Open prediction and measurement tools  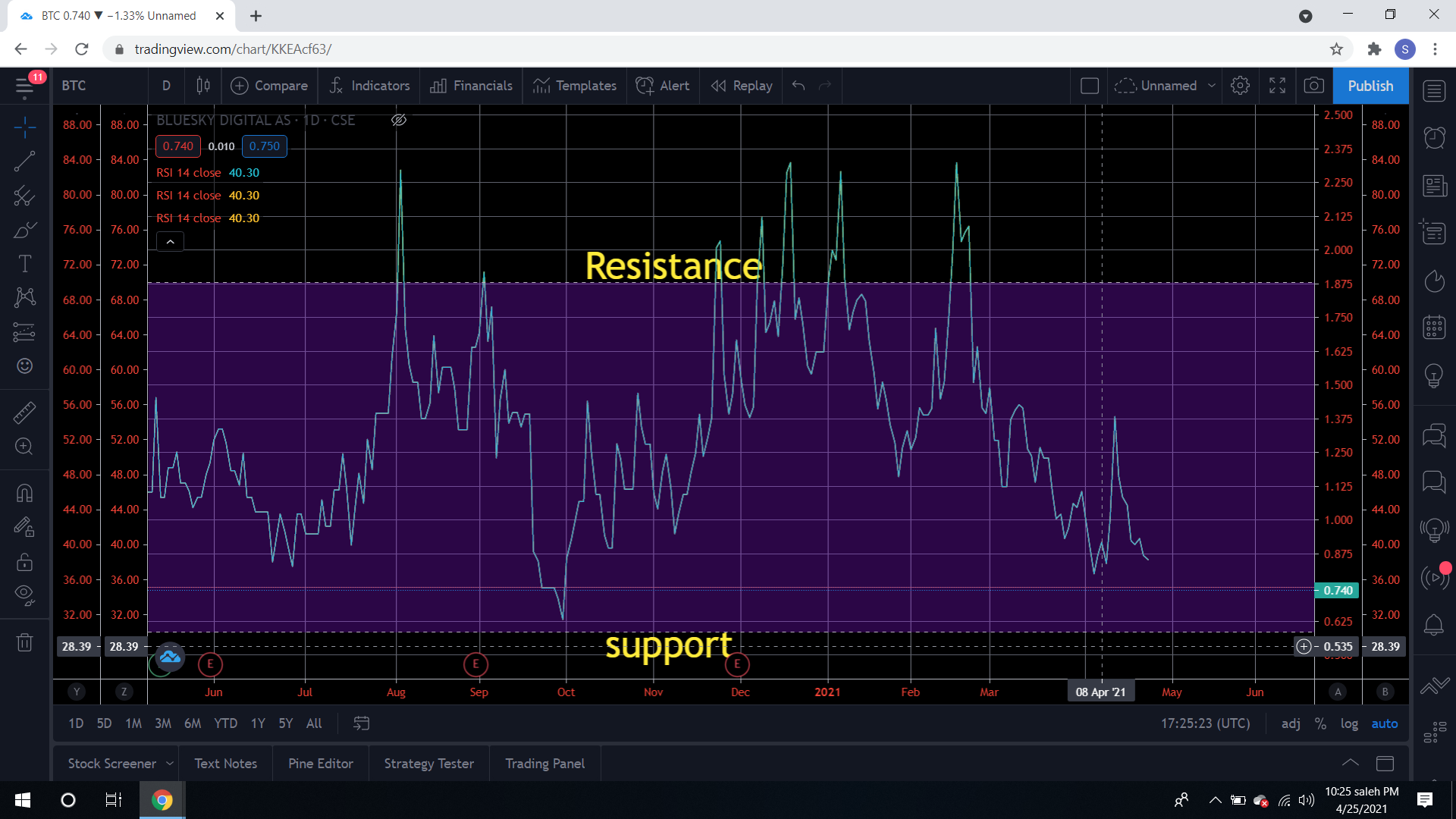tap(24, 331)
